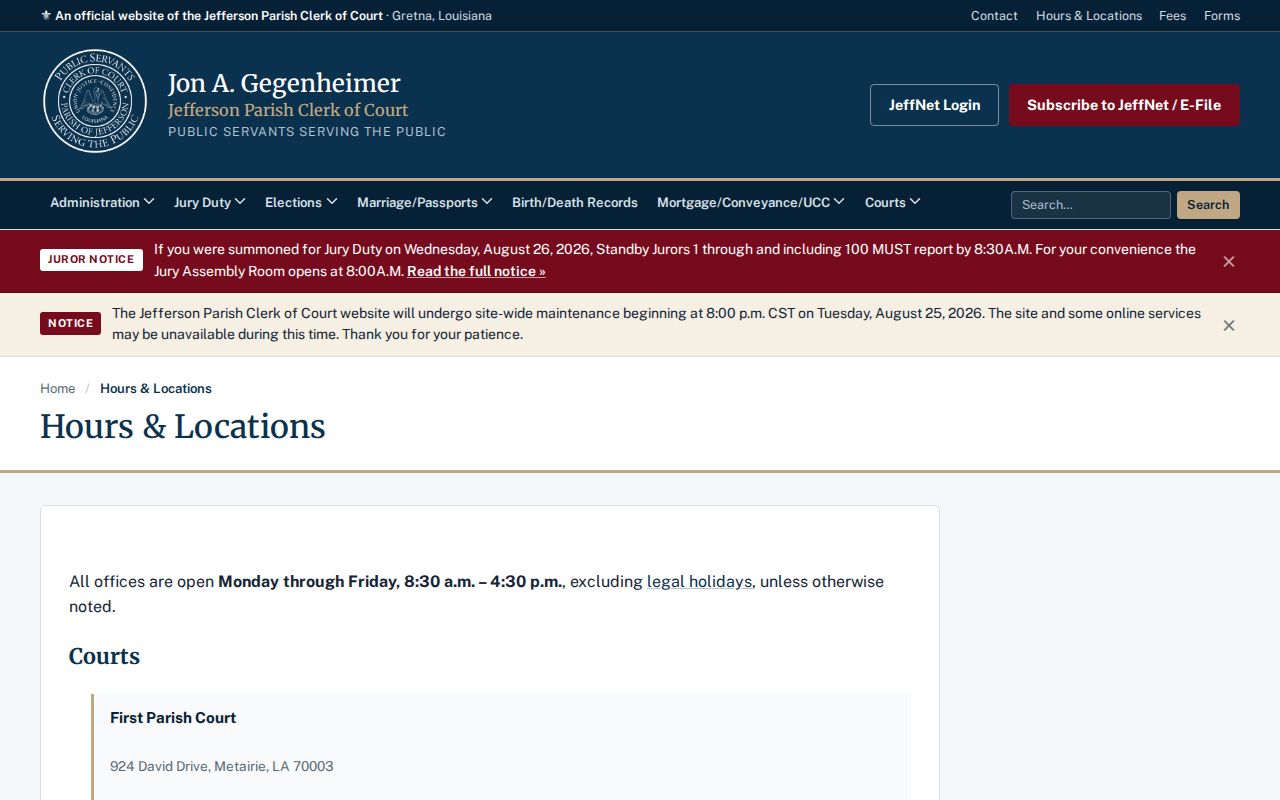Image resolution: width=1280 pixels, height=800 pixels.
Task: Click the Courts section heading
Action: click(104, 656)
